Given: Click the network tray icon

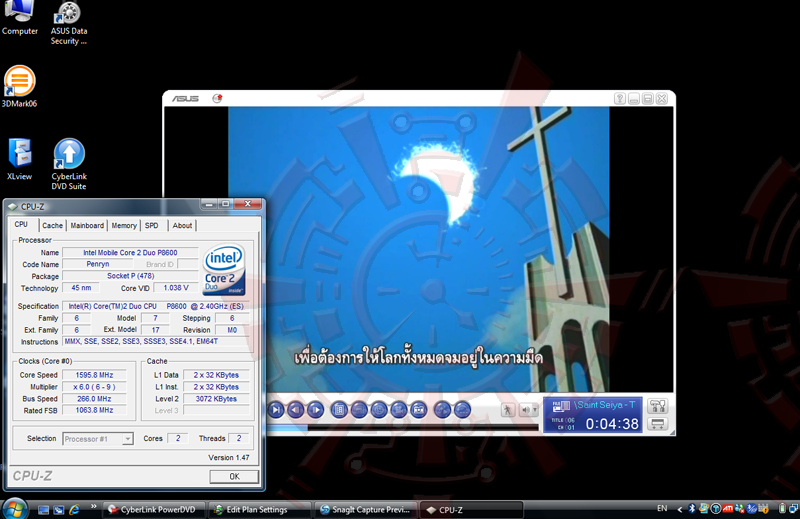Looking at the screenshot, I should point(793,508).
